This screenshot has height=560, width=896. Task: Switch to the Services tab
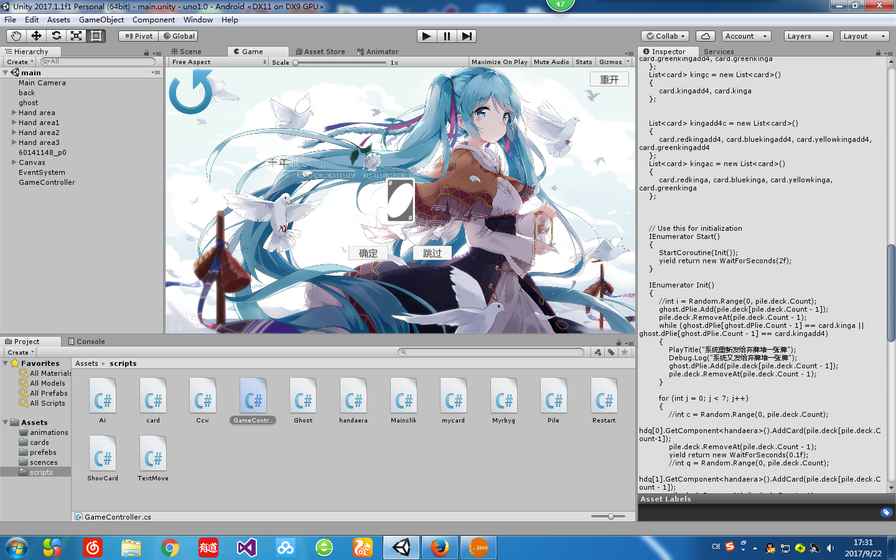(x=719, y=51)
